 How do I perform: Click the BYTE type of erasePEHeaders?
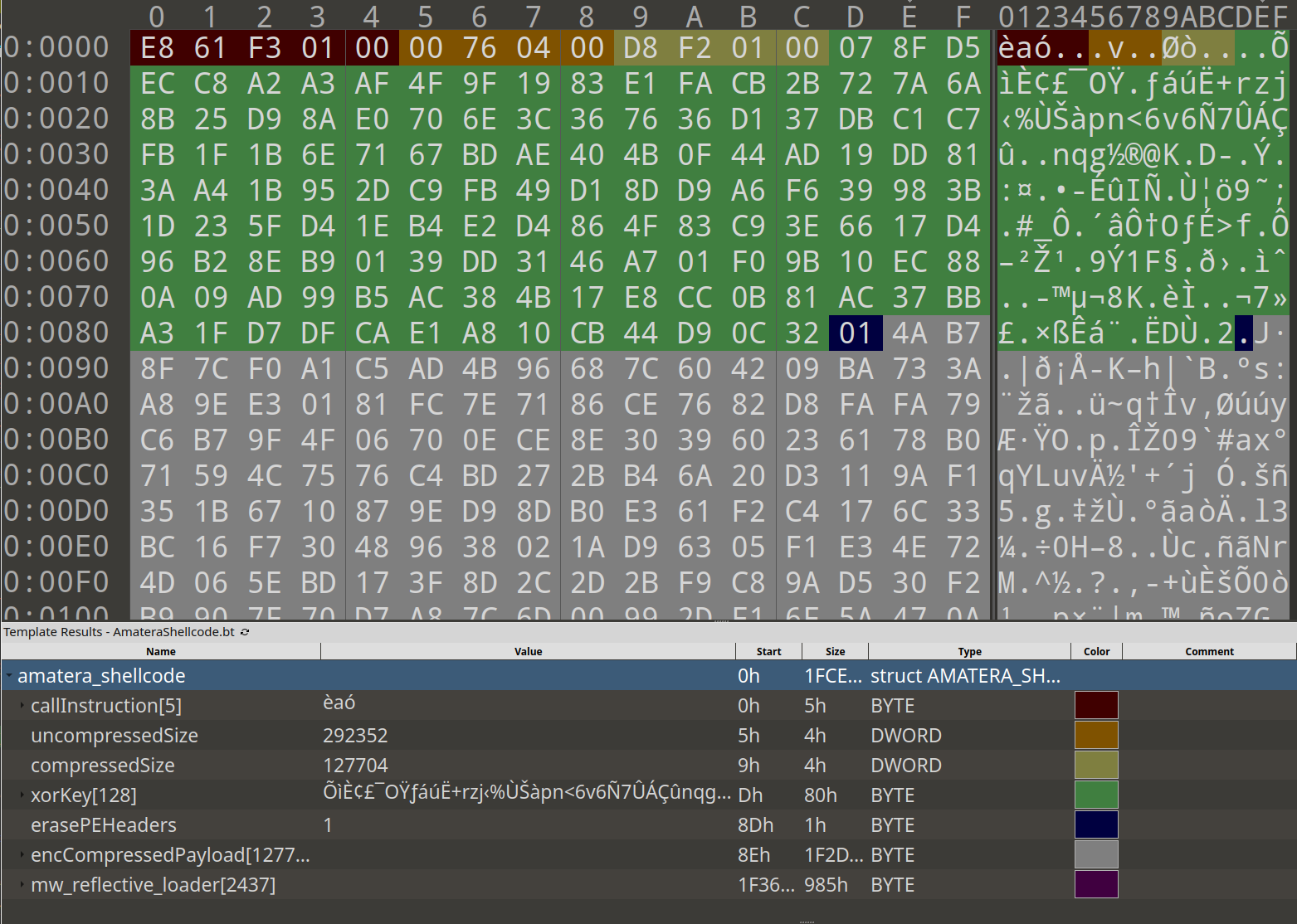click(892, 825)
